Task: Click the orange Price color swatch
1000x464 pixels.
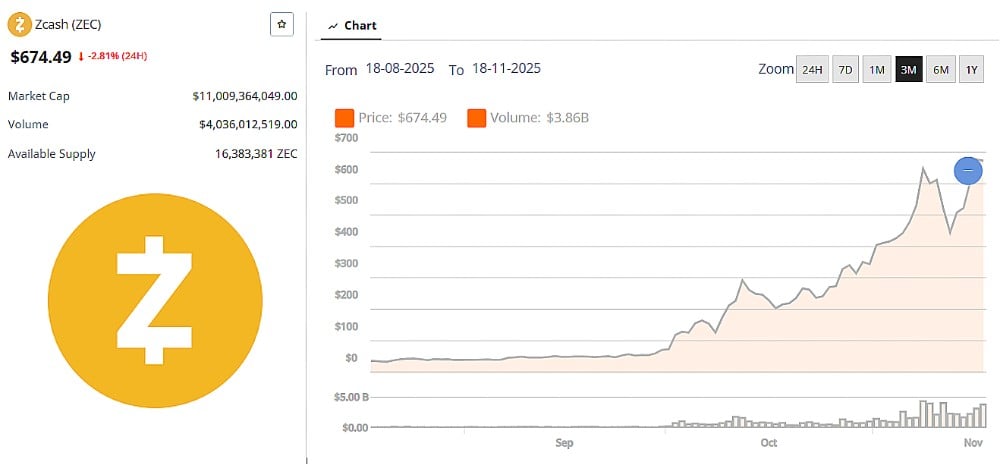Action: [345, 118]
